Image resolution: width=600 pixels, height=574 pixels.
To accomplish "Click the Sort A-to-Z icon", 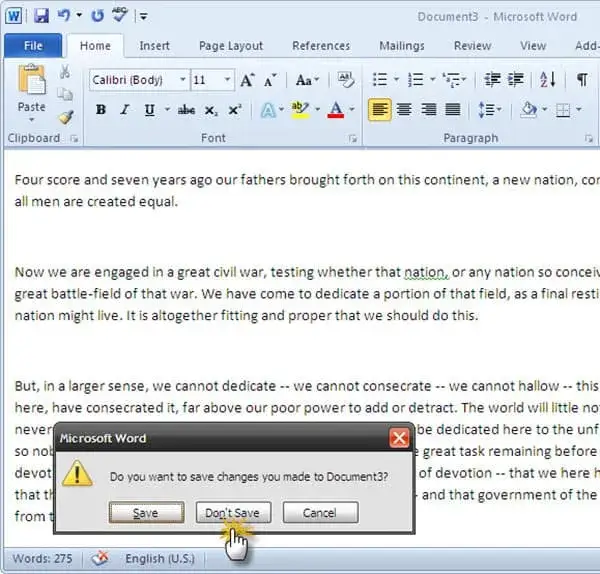I will (x=547, y=80).
